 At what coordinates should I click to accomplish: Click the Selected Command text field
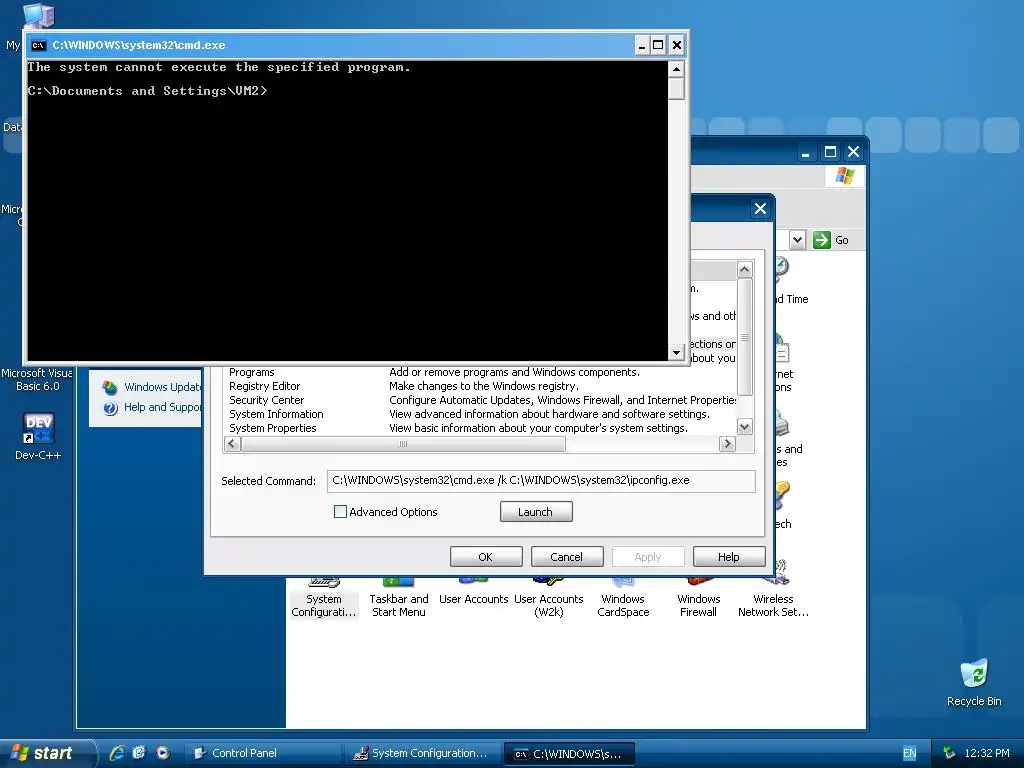541,481
